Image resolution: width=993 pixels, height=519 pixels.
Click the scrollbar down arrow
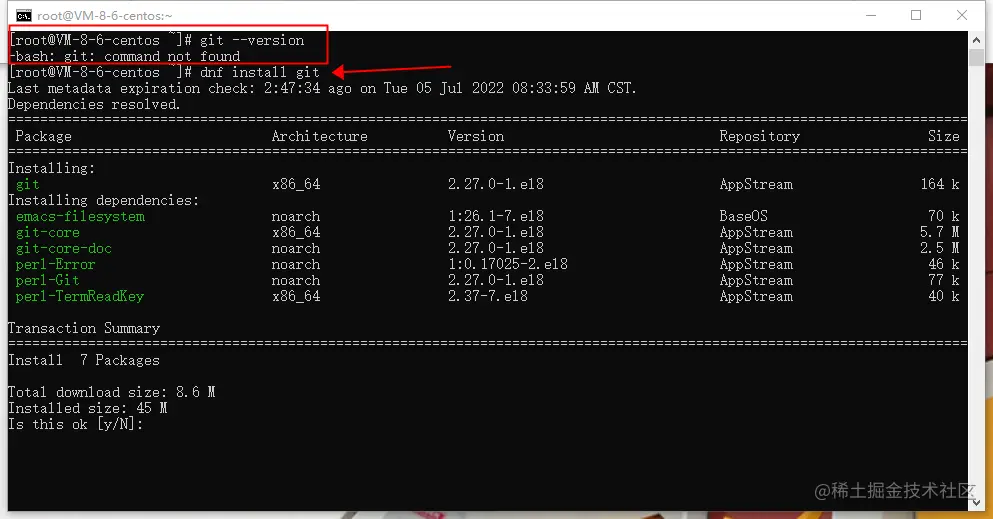[x=976, y=502]
